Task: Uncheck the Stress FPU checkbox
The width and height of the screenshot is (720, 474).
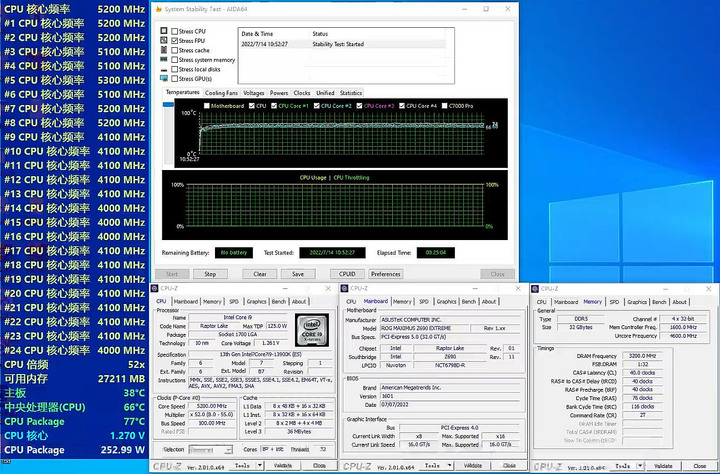Action: click(175, 41)
